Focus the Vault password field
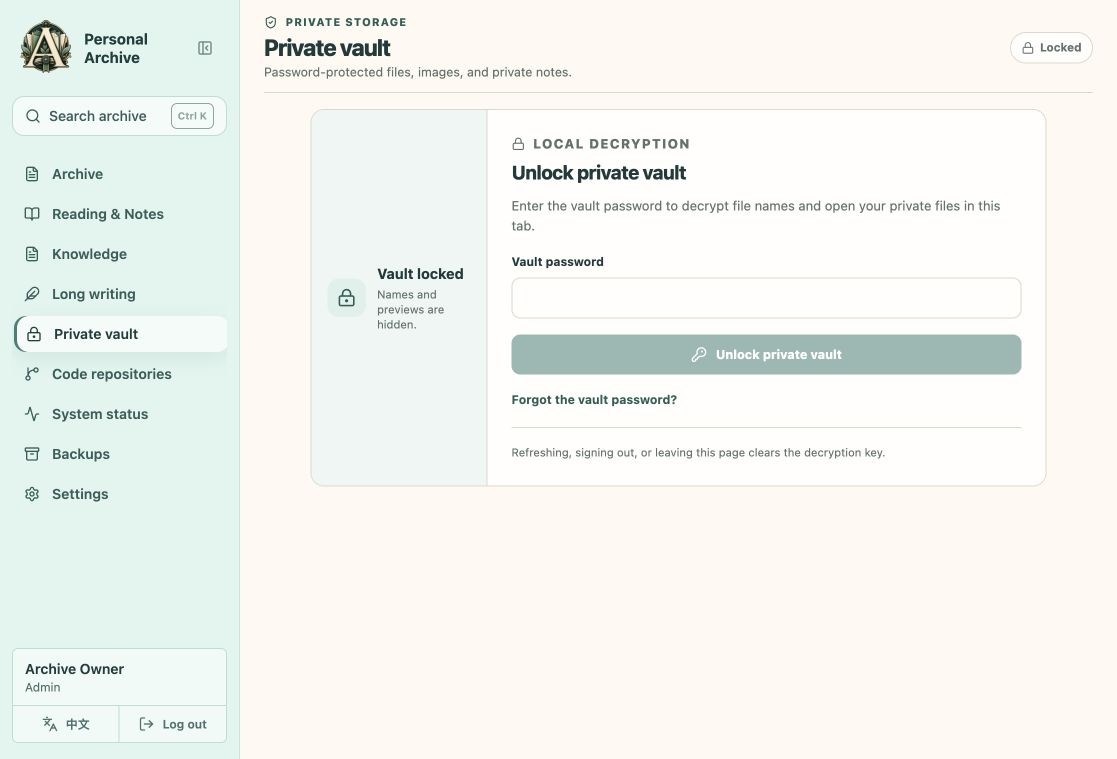 click(766, 298)
